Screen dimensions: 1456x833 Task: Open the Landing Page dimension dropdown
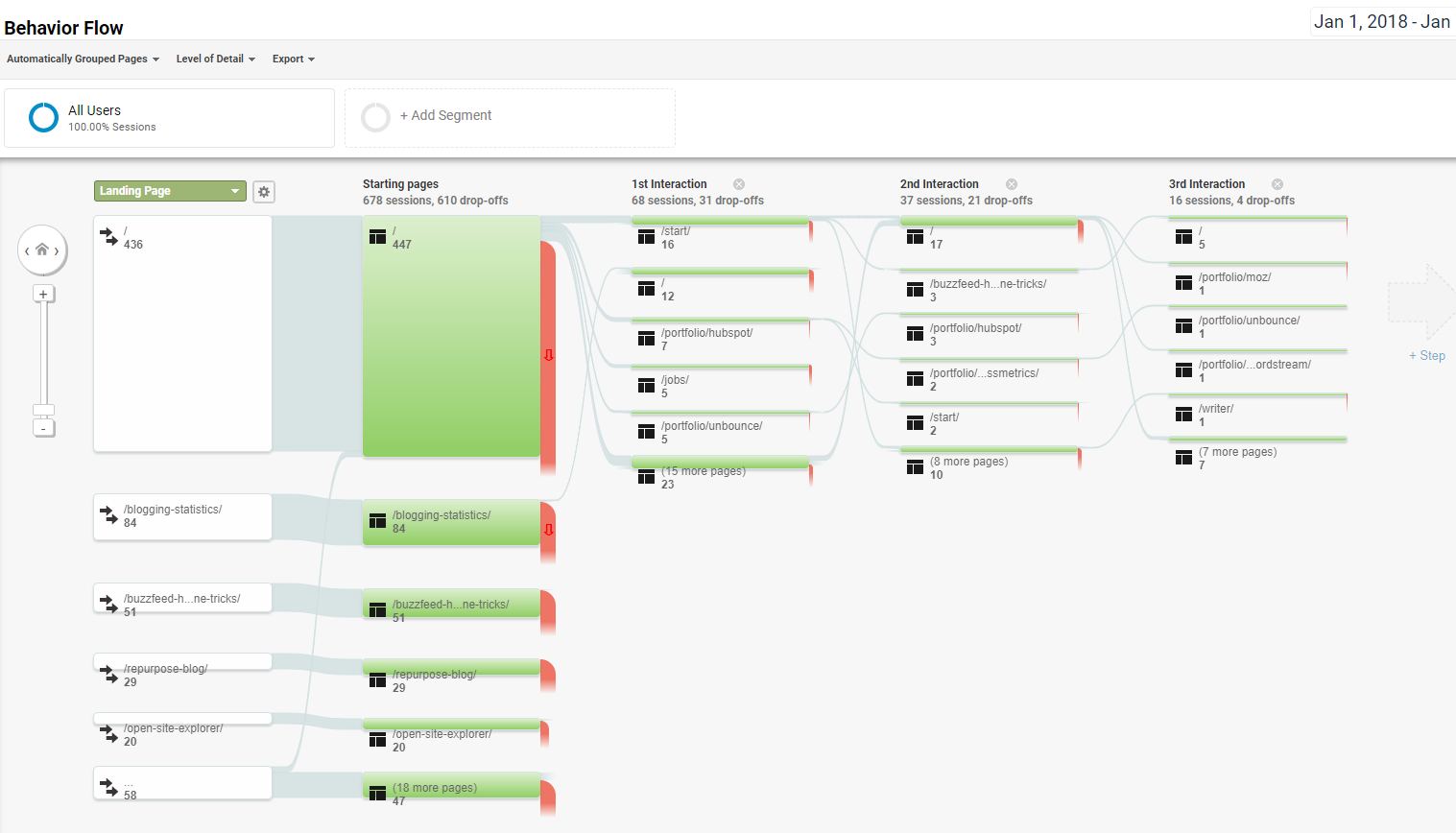point(170,191)
